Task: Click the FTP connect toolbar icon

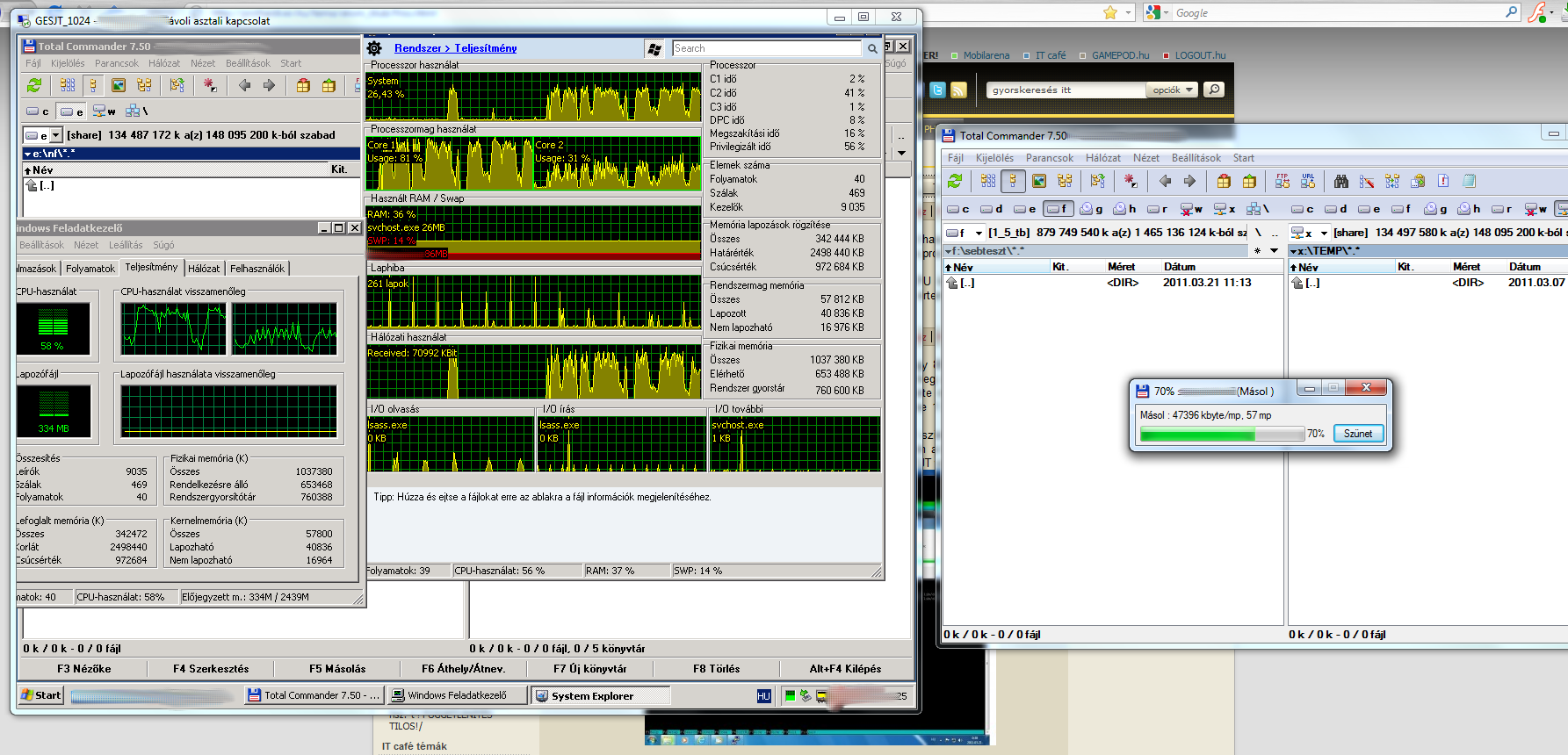Action: pyautogui.click(x=1283, y=181)
